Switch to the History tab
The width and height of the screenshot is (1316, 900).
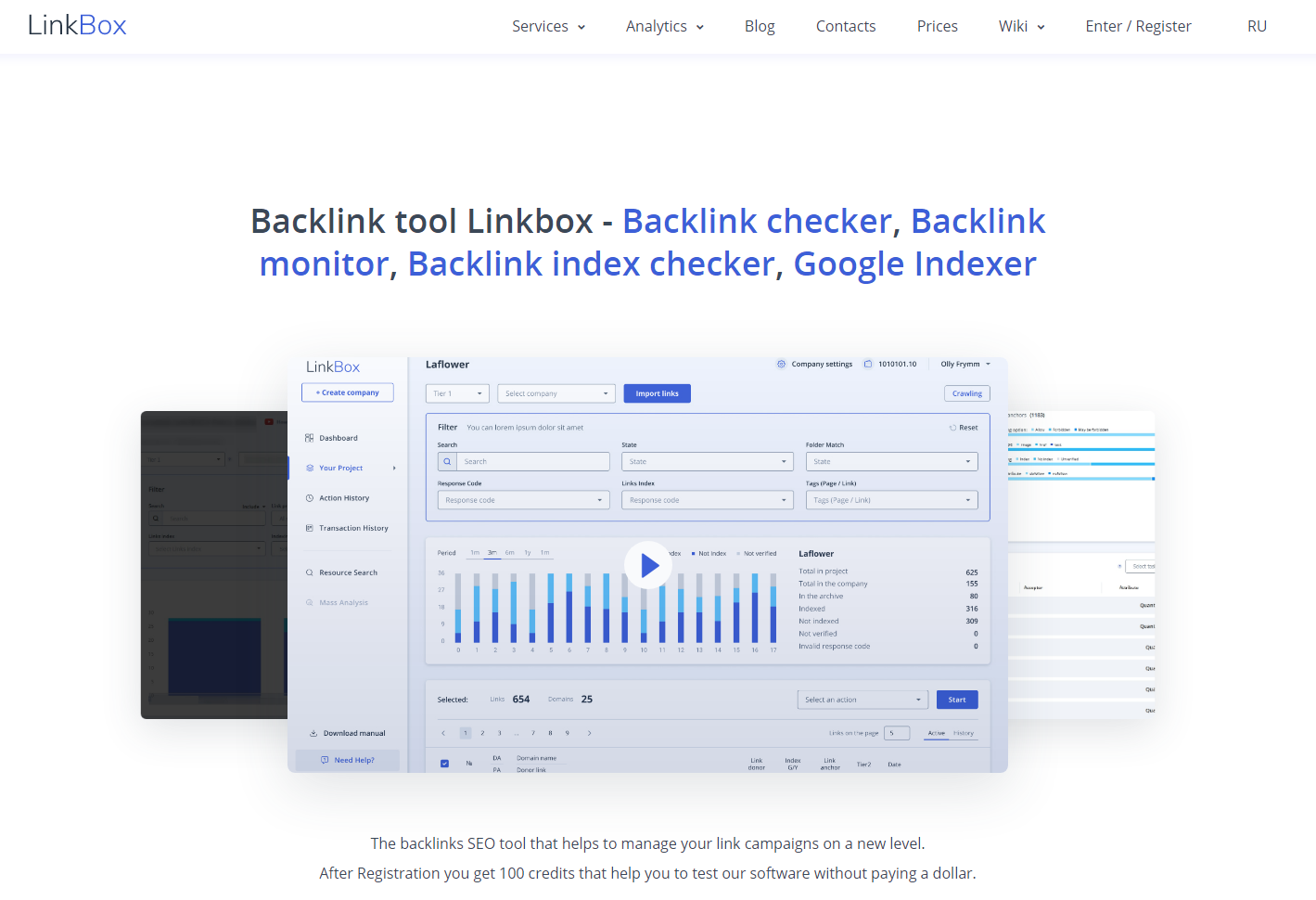pyautogui.click(x=963, y=732)
